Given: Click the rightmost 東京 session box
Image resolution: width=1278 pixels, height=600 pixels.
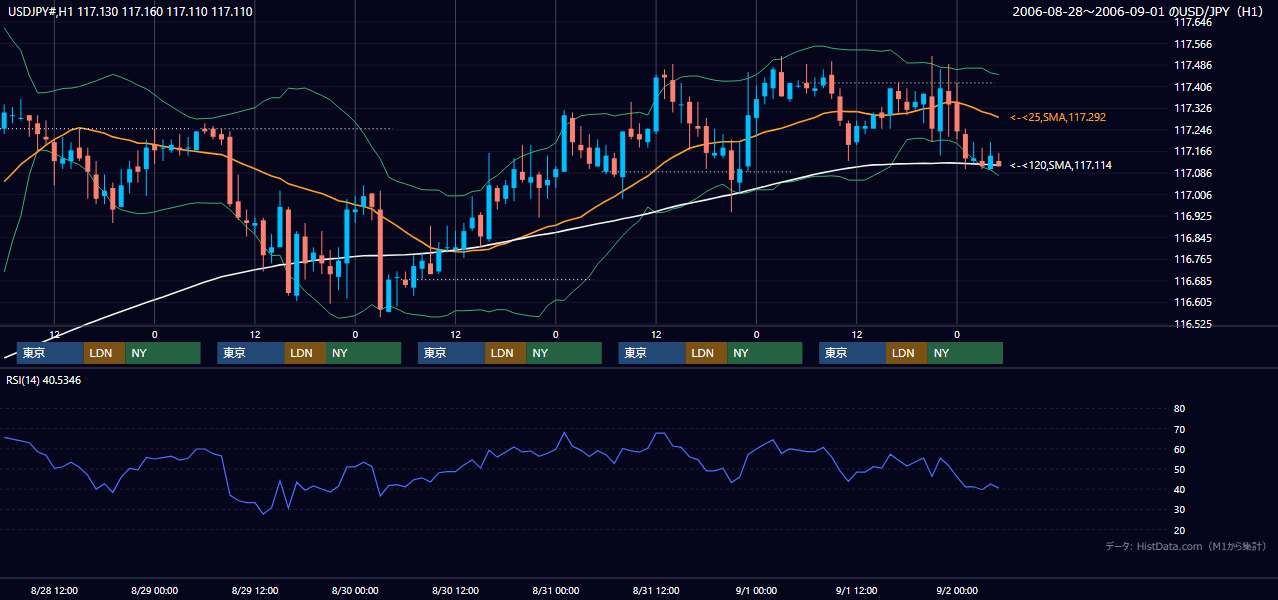Looking at the screenshot, I should pos(853,353).
